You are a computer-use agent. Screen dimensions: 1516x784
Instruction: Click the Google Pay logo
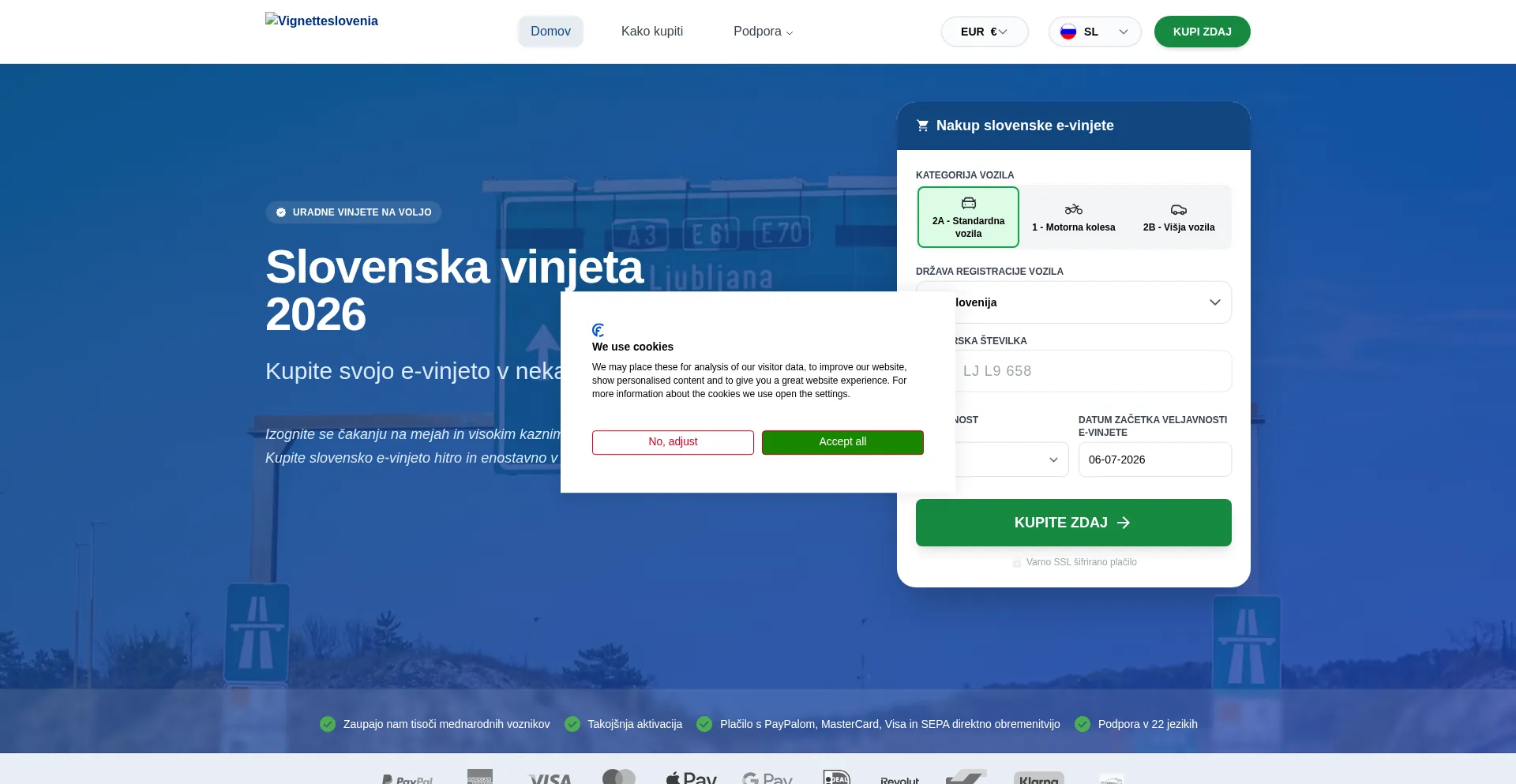(767, 778)
